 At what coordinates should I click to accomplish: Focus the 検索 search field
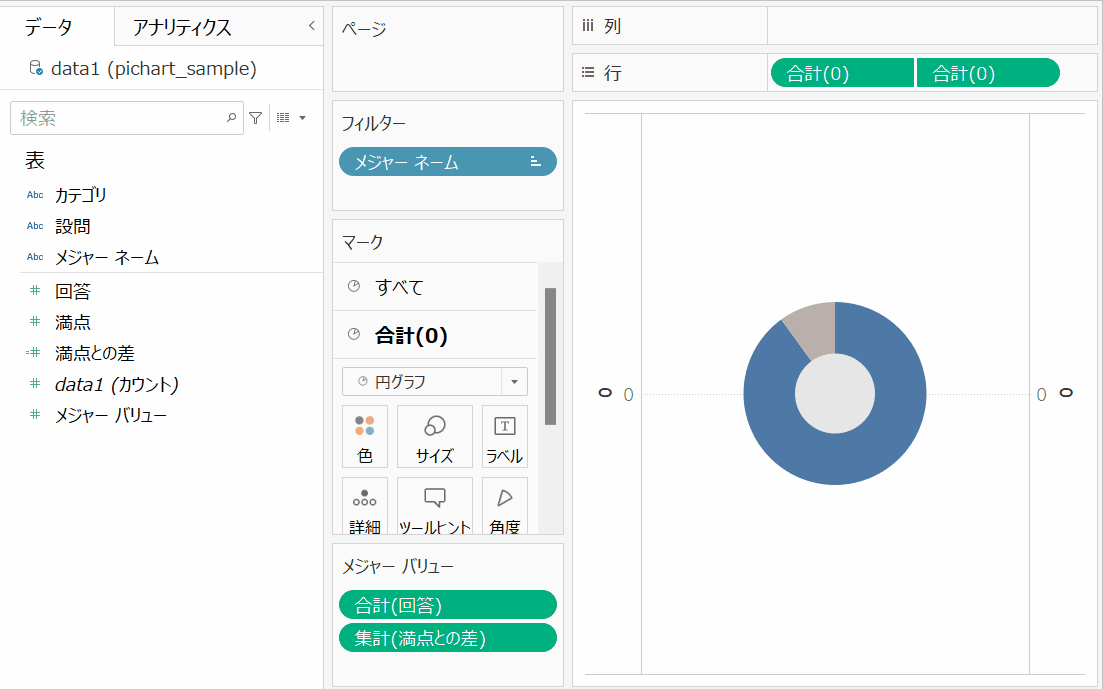(x=127, y=118)
